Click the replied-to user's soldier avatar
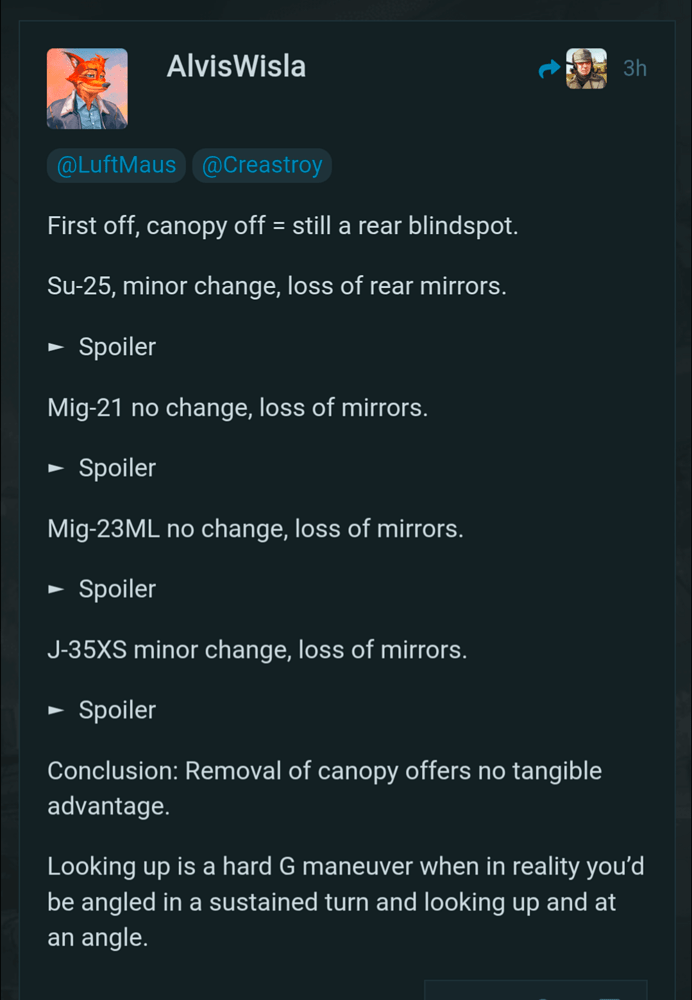Viewport: 692px width, 1000px height. [x=586, y=69]
